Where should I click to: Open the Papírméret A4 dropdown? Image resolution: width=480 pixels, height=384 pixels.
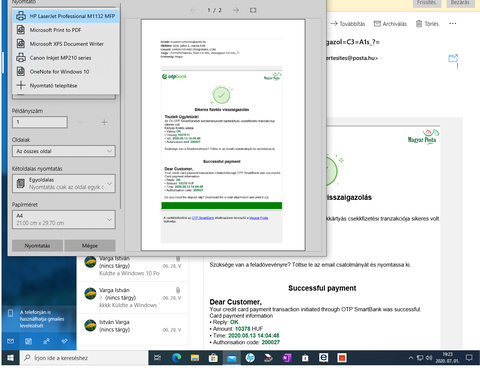click(64, 219)
